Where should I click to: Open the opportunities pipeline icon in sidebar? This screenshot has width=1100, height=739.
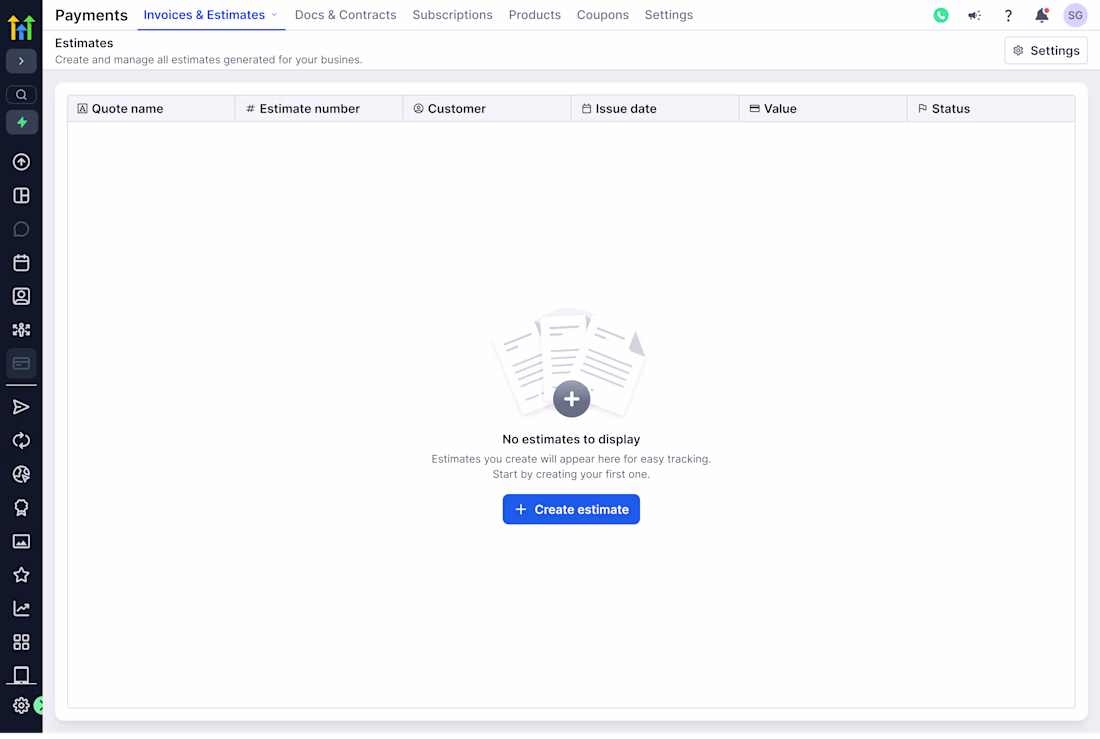coord(21,331)
